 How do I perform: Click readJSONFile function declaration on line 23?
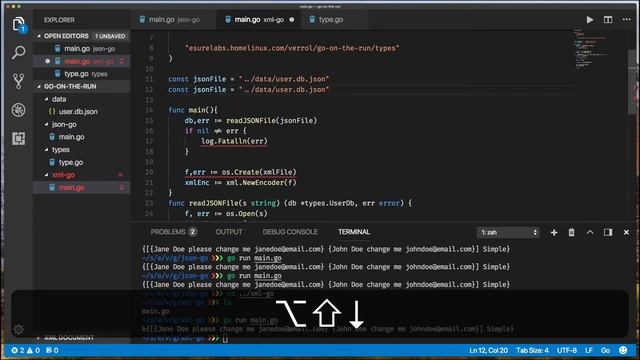[290, 203]
